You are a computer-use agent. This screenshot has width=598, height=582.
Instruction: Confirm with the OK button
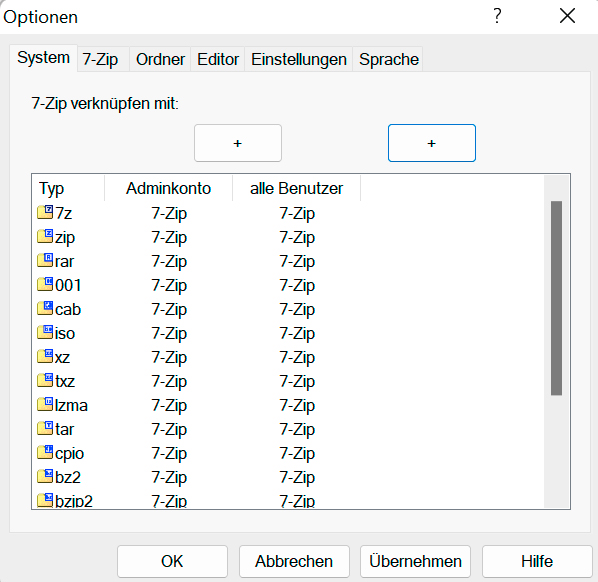[x=172, y=561]
